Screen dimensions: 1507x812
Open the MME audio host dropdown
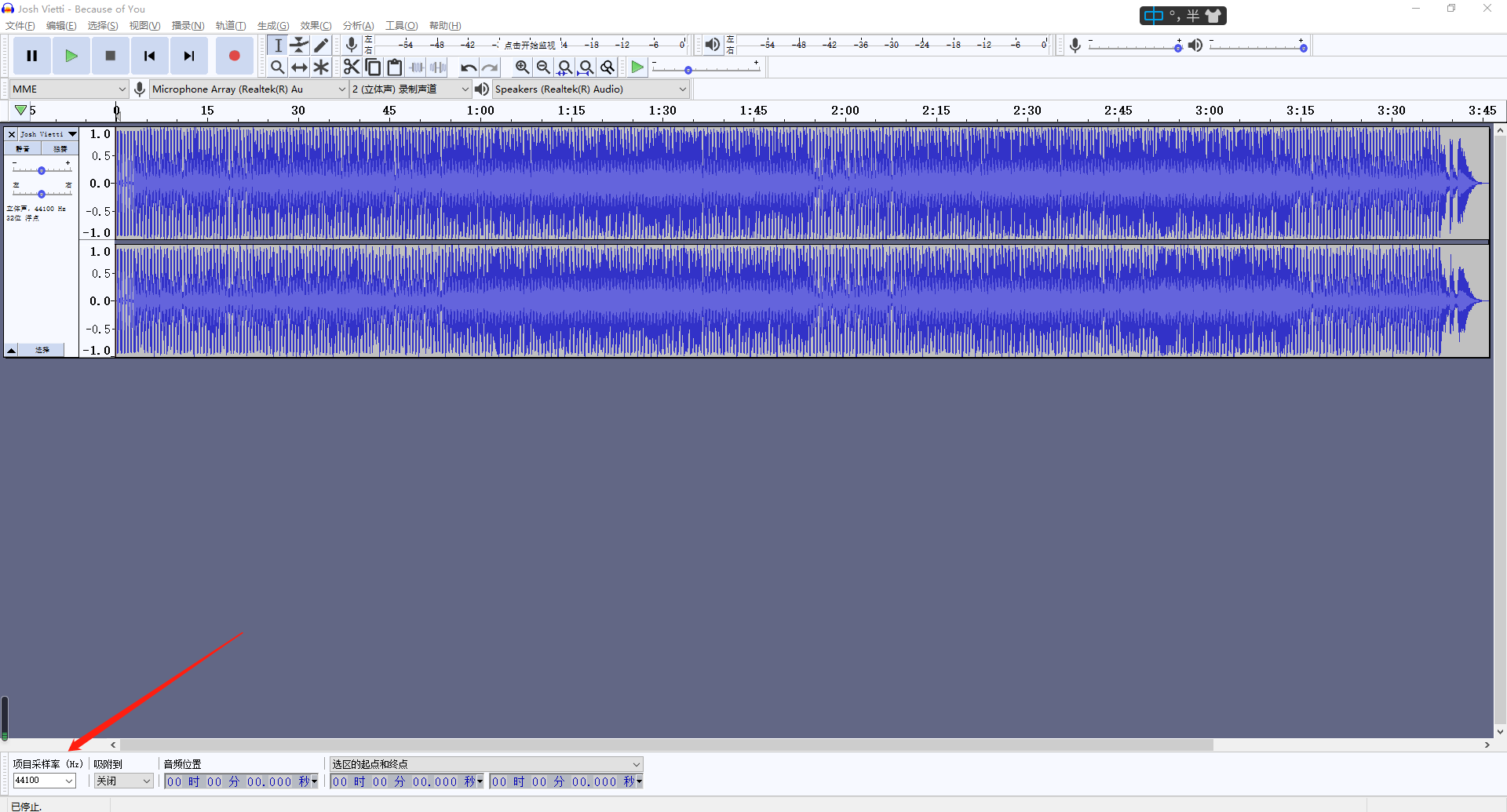pyautogui.click(x=69, y=89)
